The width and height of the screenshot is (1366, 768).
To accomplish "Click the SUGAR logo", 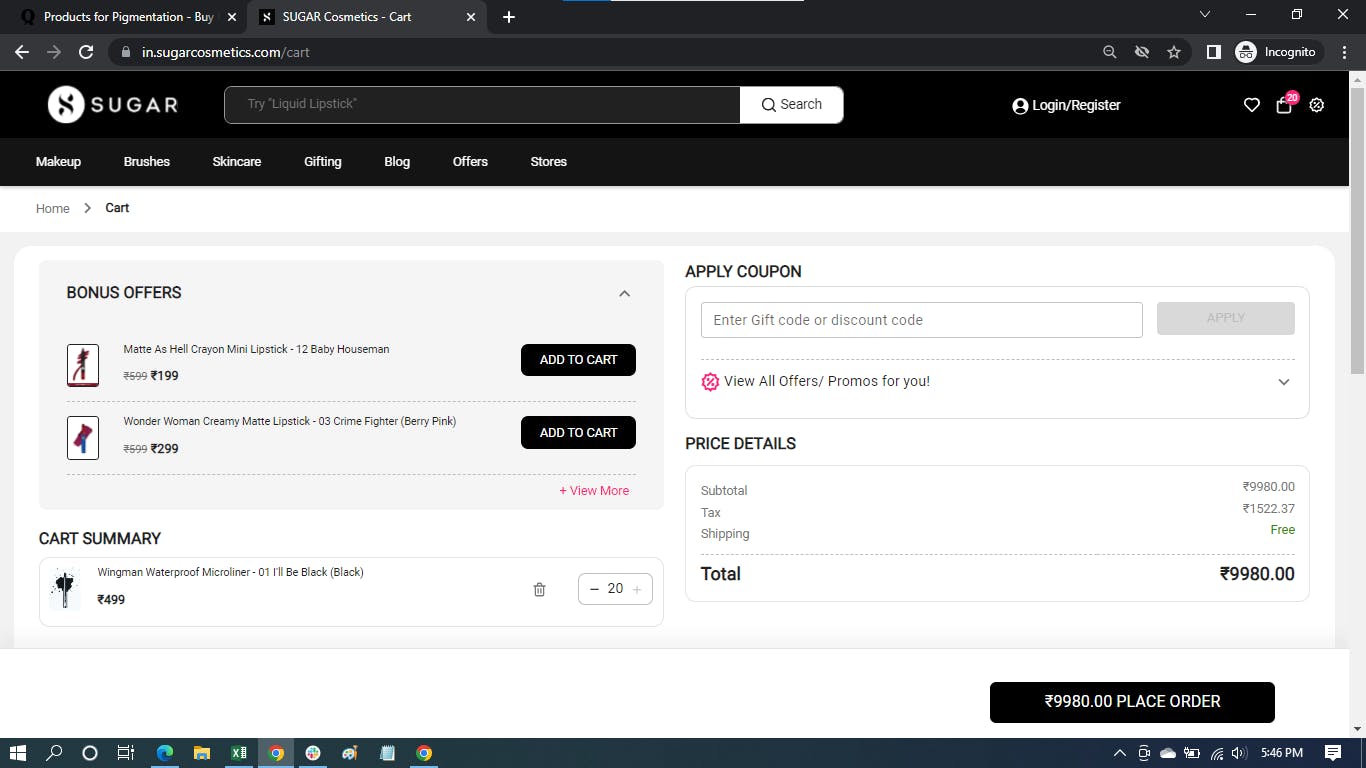I will coord(113,105).
